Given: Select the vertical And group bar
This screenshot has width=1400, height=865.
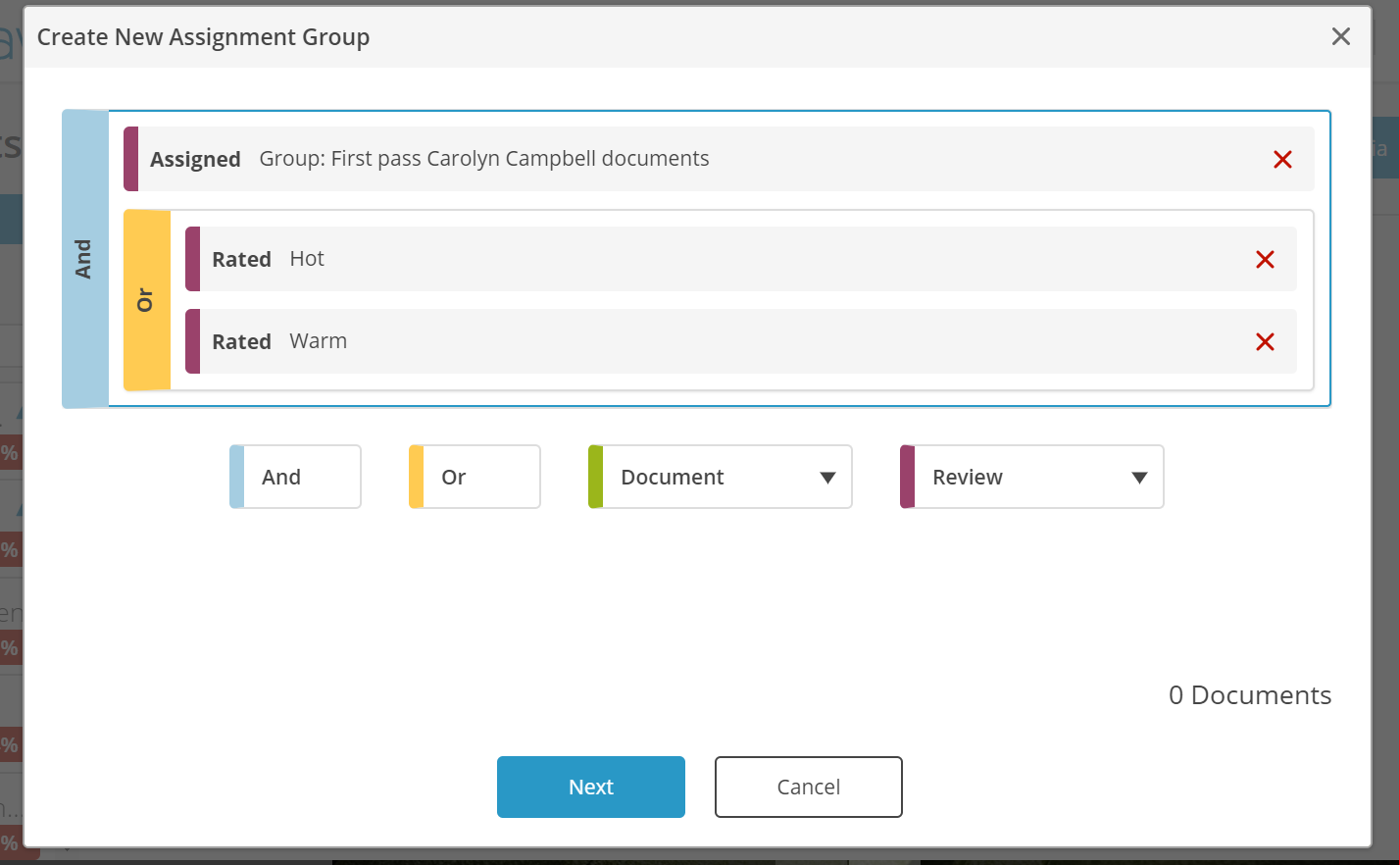Looking at the screenshot, I should (85, 259).
